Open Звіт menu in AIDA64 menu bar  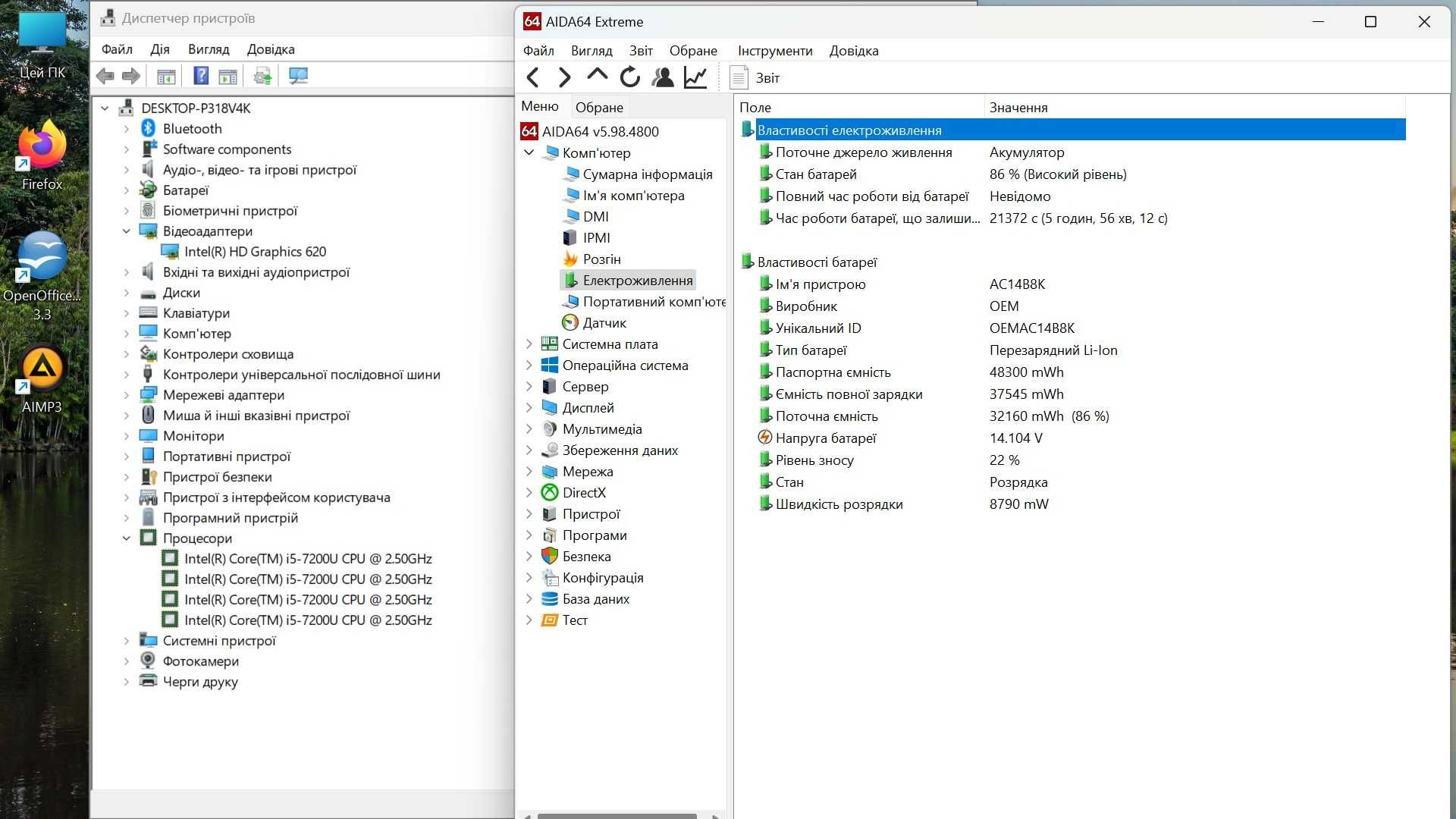point(641,51)
